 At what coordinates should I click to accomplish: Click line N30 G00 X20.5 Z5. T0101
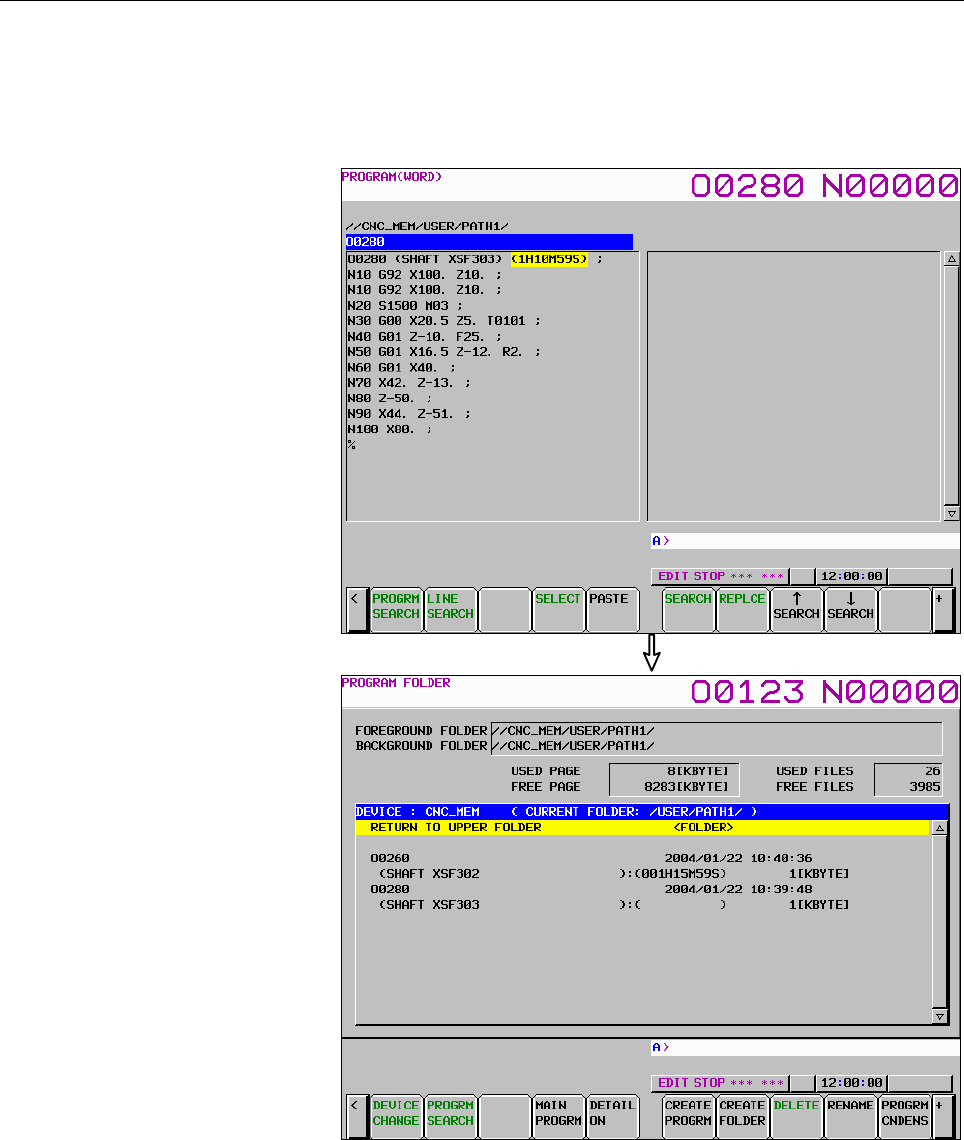[x=443, y=321]
